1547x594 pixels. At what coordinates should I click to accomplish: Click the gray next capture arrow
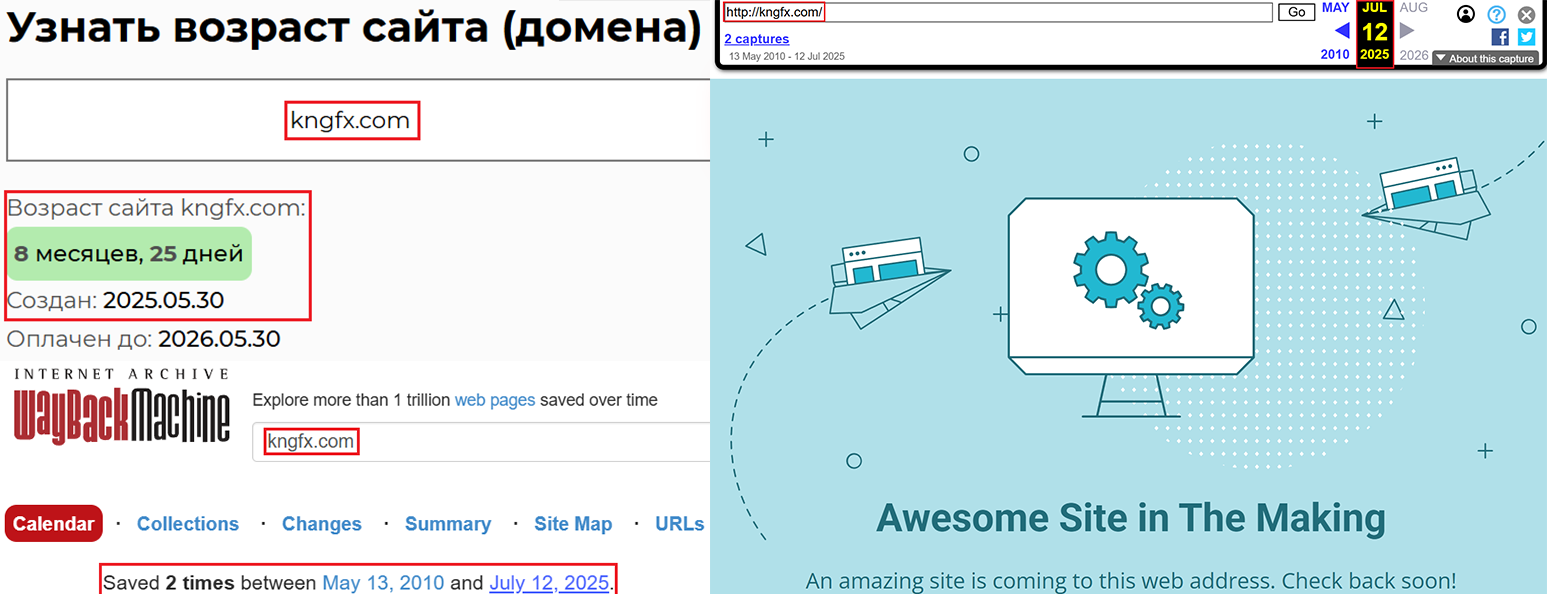click(1407, 30)
